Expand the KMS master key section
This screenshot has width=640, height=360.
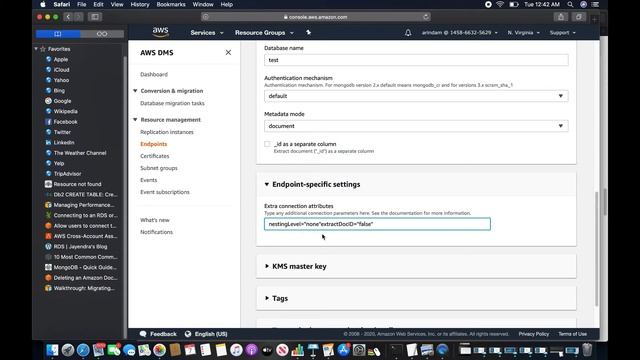pyautogui.click(x=267, y=266)
